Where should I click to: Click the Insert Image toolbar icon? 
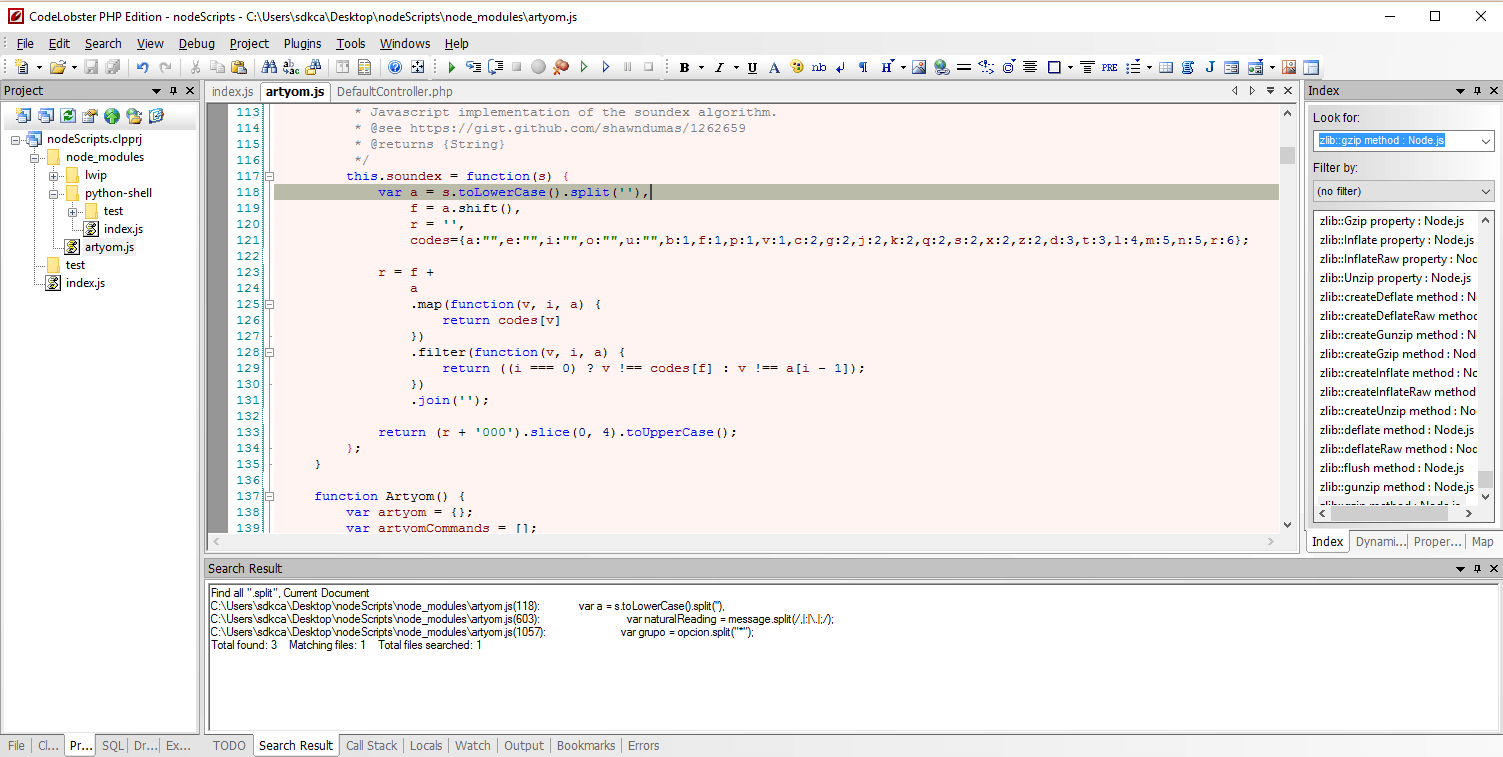point(921,67)
